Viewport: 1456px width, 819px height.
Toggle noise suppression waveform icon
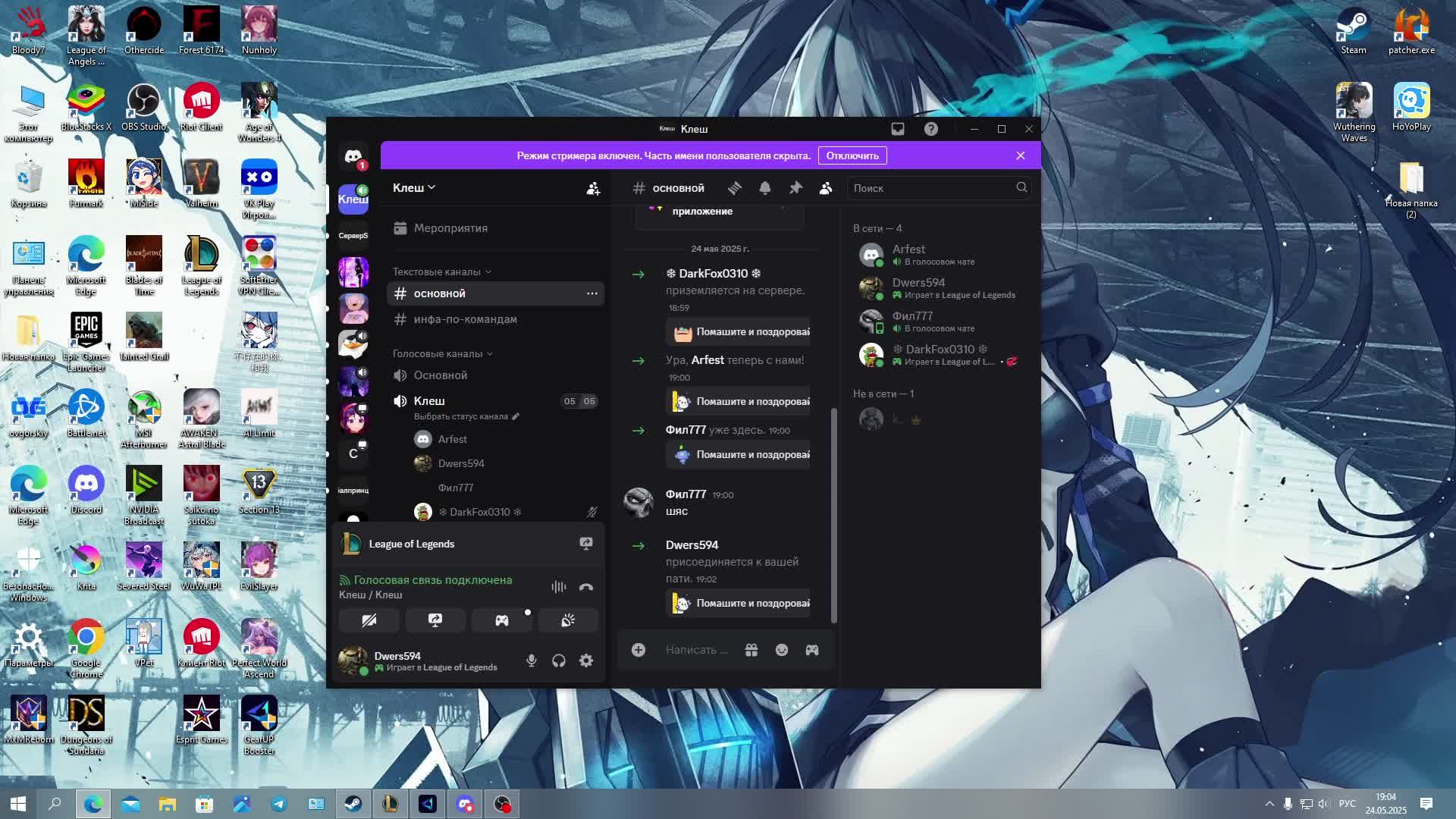(x=559, y=587)
